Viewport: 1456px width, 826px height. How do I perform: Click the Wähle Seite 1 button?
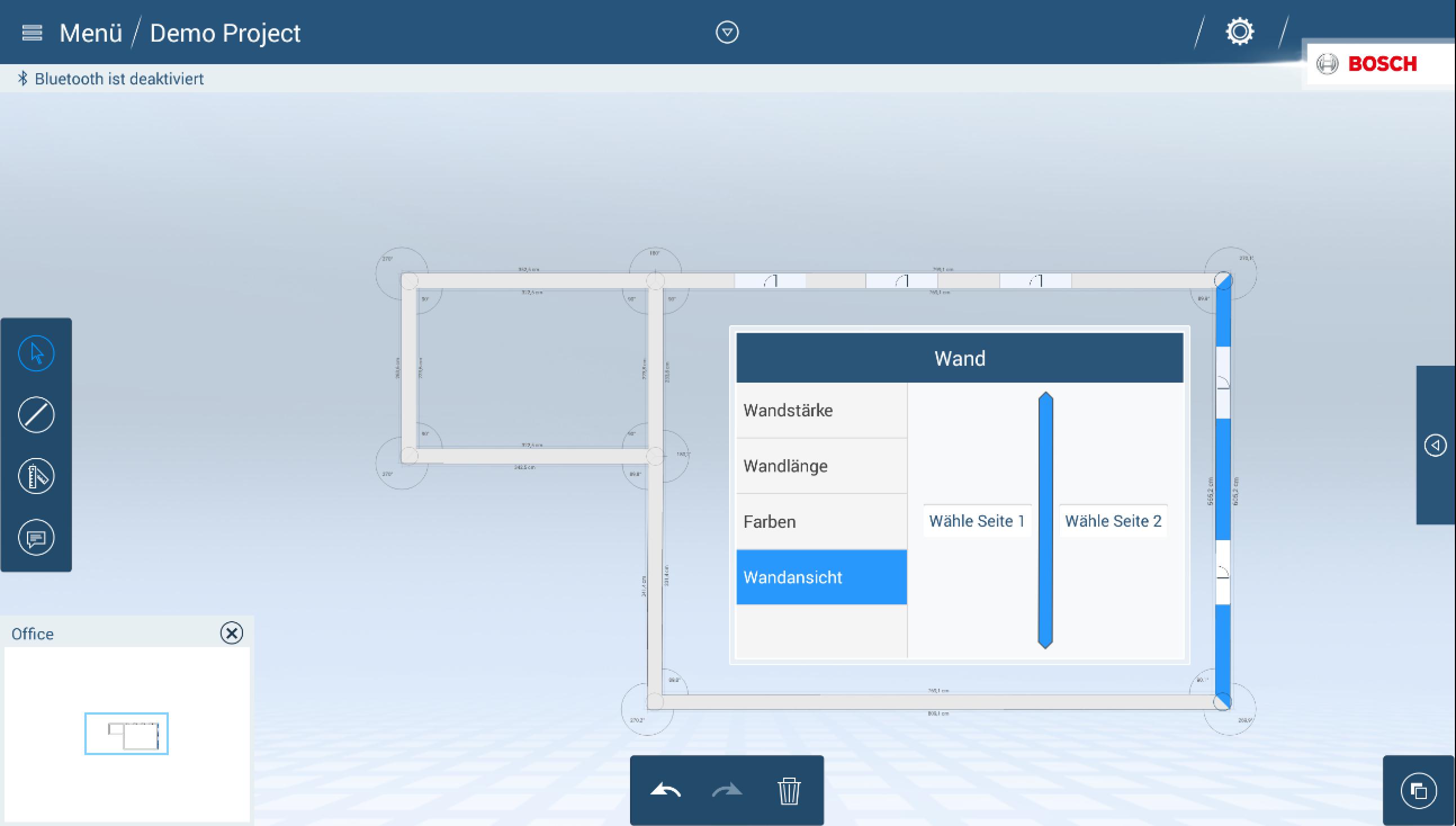click(x=977, y=521)
